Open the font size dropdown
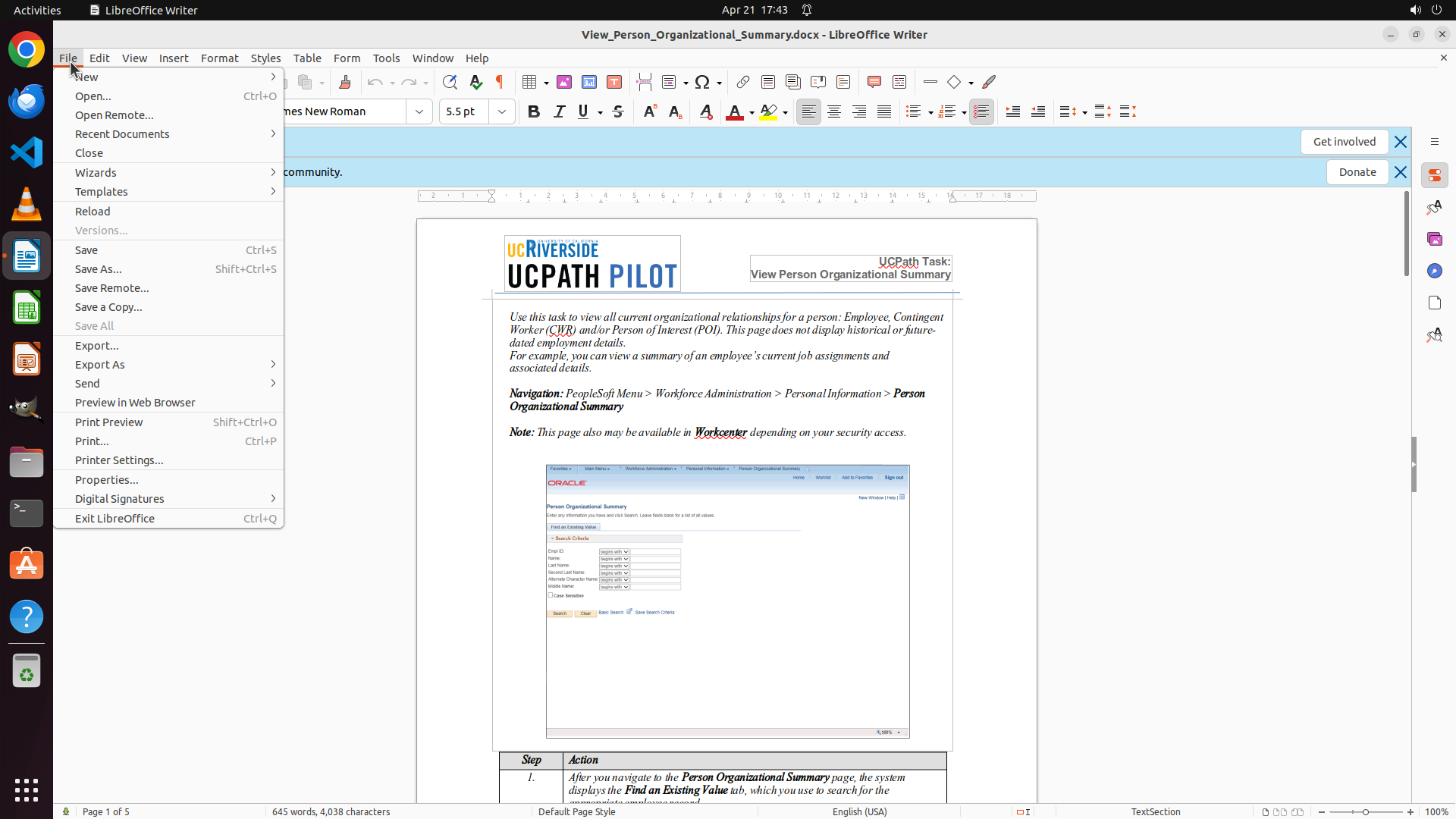Image resolution: width=1456 pixels, height=819 pixels. click(x=502, y=111)
